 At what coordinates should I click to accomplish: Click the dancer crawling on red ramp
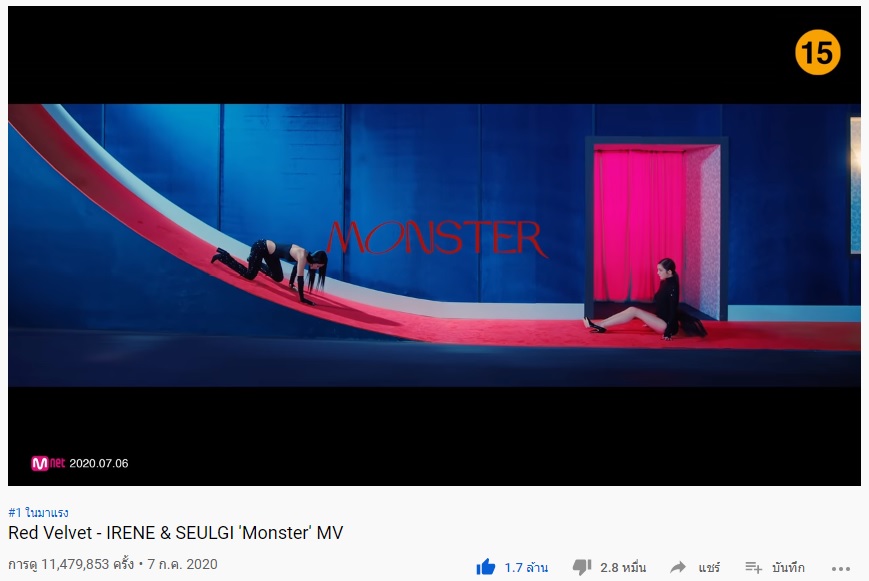click(x=270, y=271)
